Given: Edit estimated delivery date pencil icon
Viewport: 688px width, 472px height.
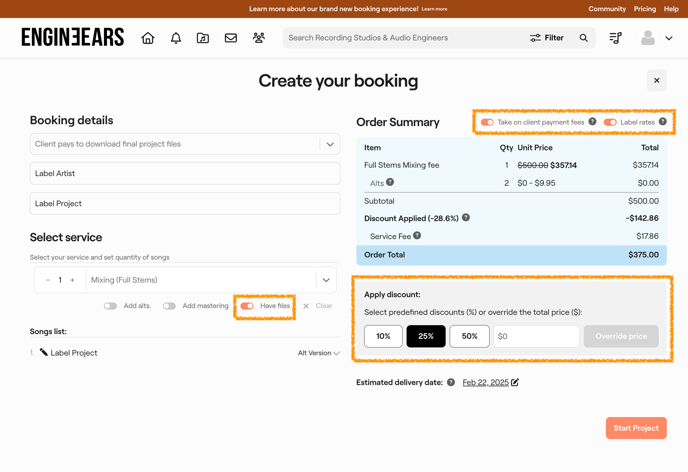Looking at the screenshot, I should point(515,382).
